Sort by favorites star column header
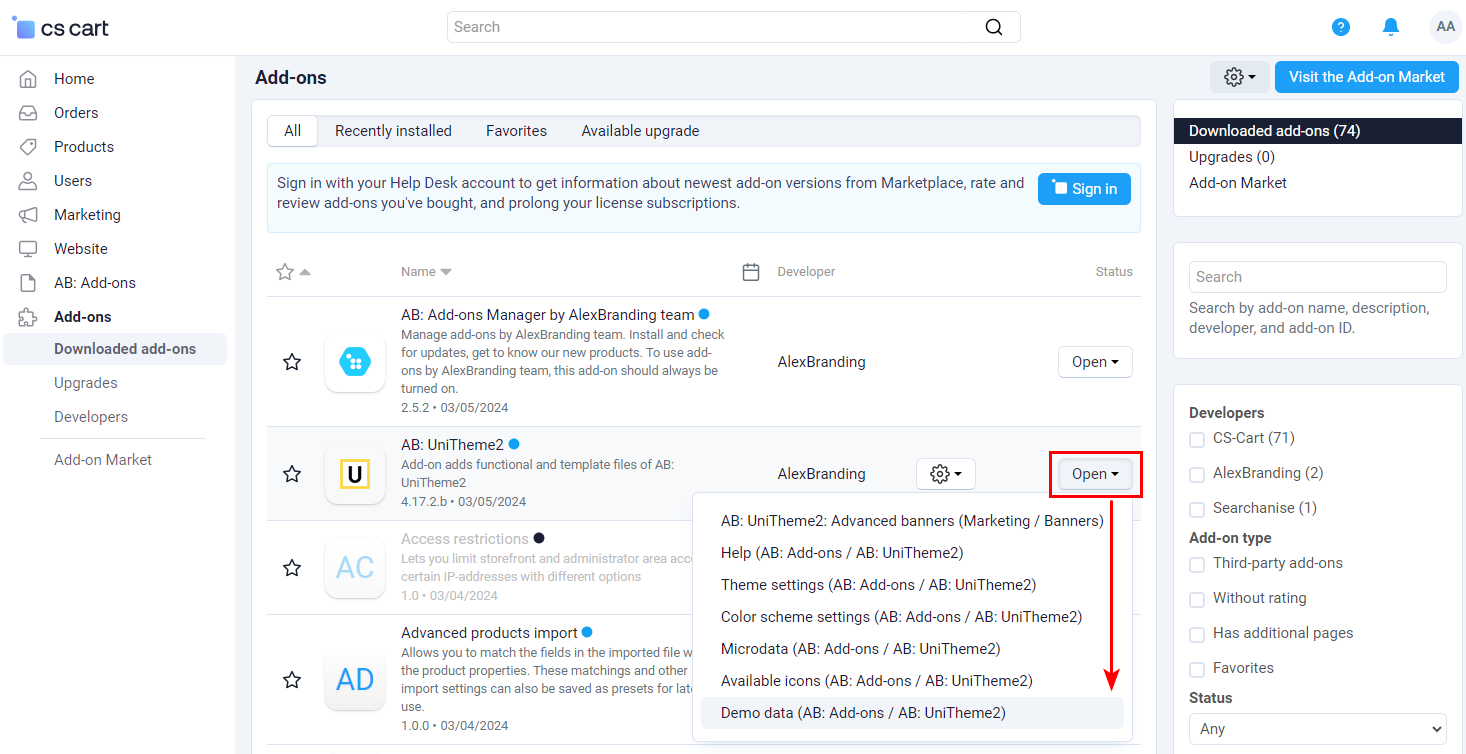The width and height of the screenshot is (1466, 754). 292,272
